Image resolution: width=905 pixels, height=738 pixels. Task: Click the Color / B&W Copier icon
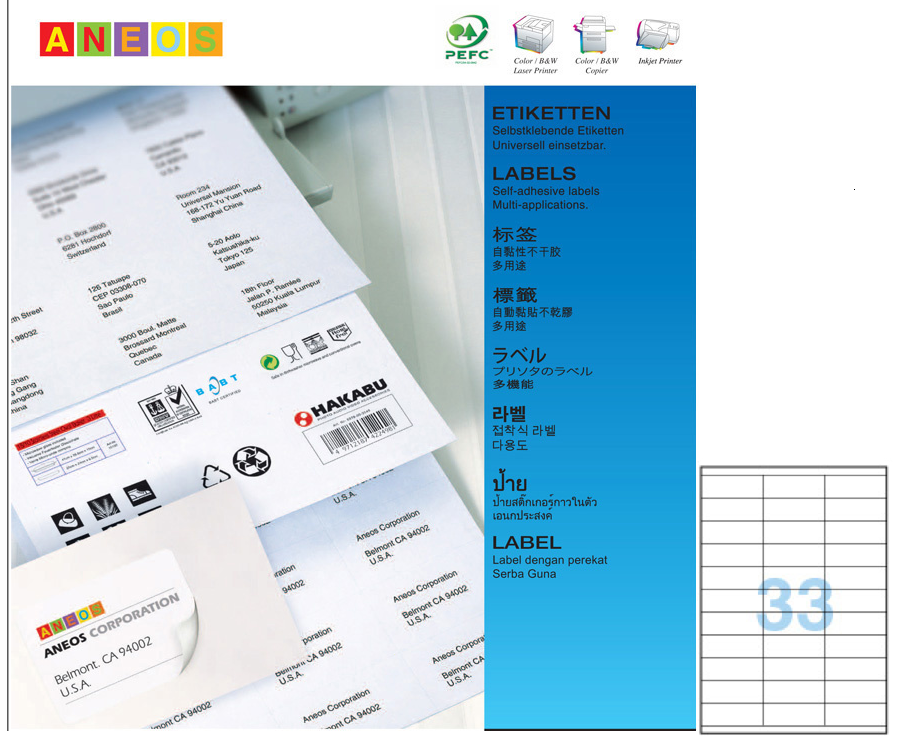pos(594,35)
